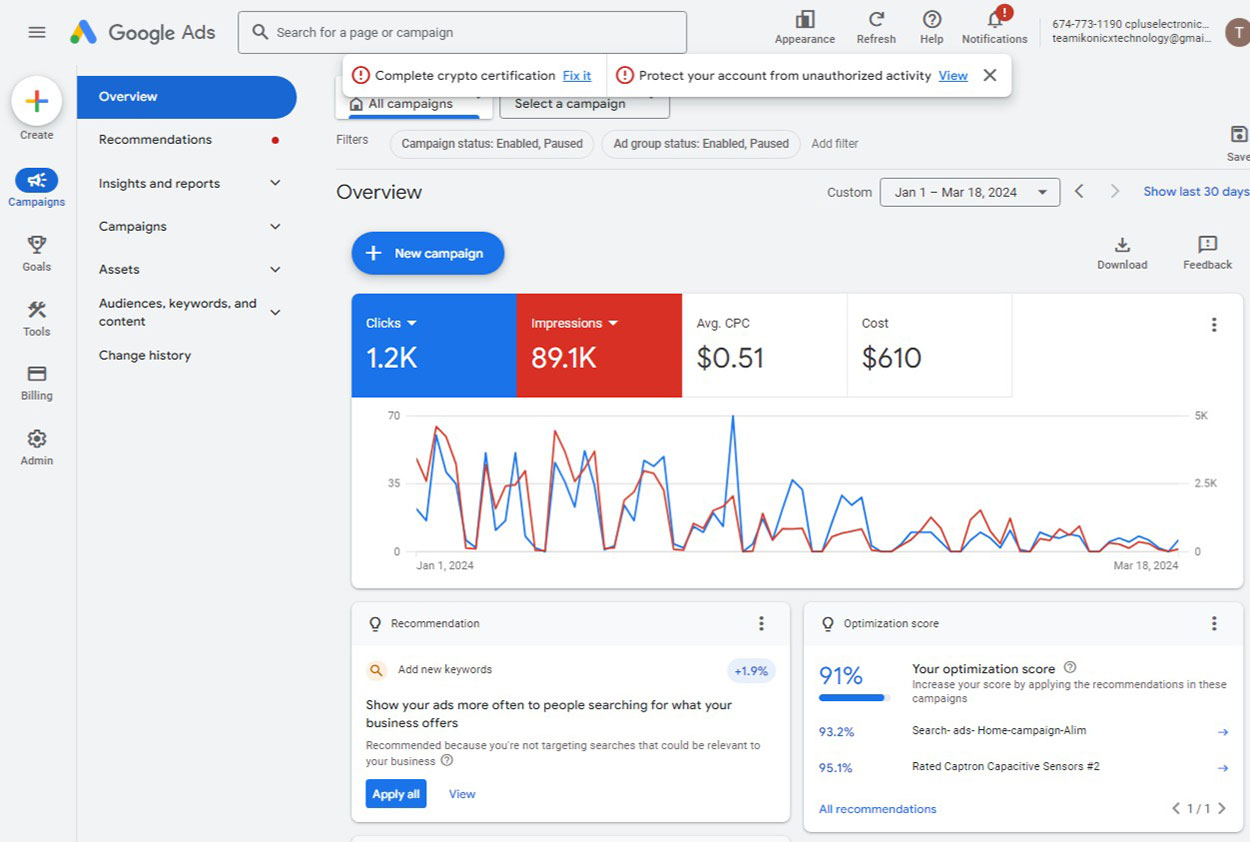Go to next optimization page arrow

[x=1221, y=808]
